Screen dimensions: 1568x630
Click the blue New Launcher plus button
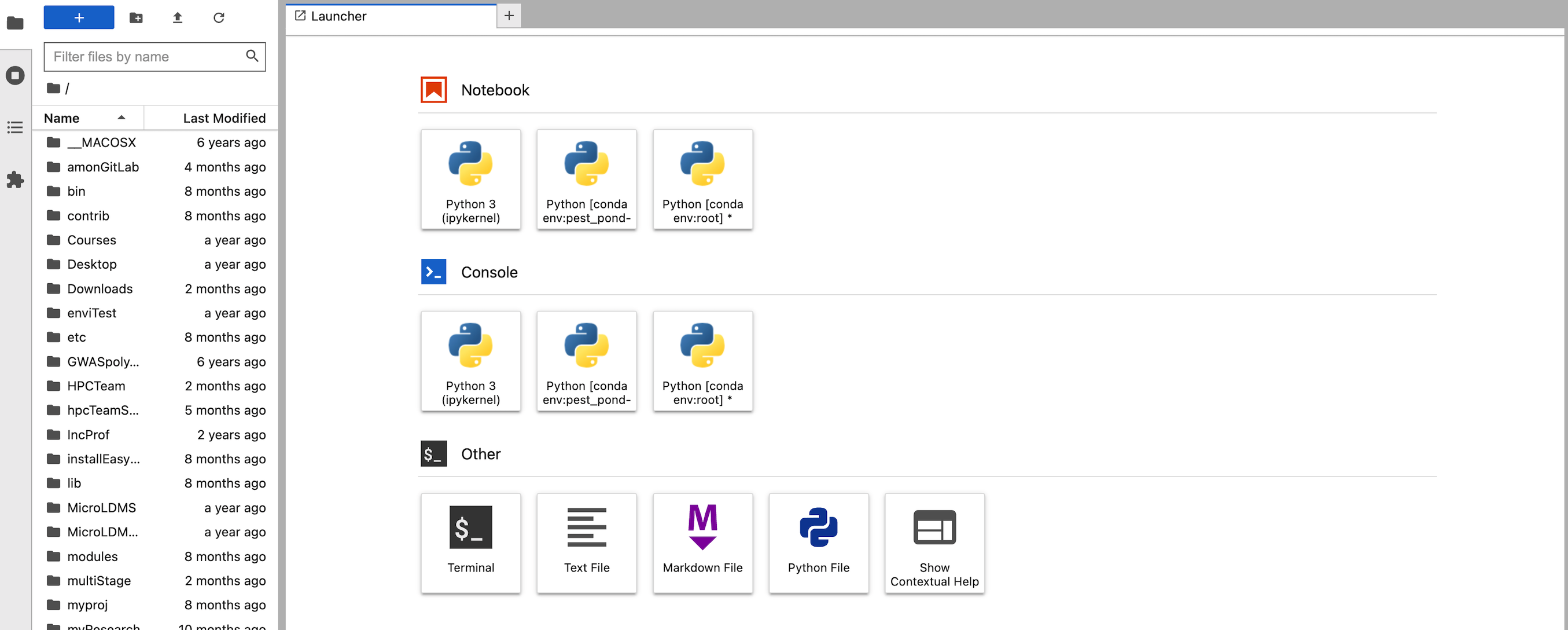pos(79,18)
